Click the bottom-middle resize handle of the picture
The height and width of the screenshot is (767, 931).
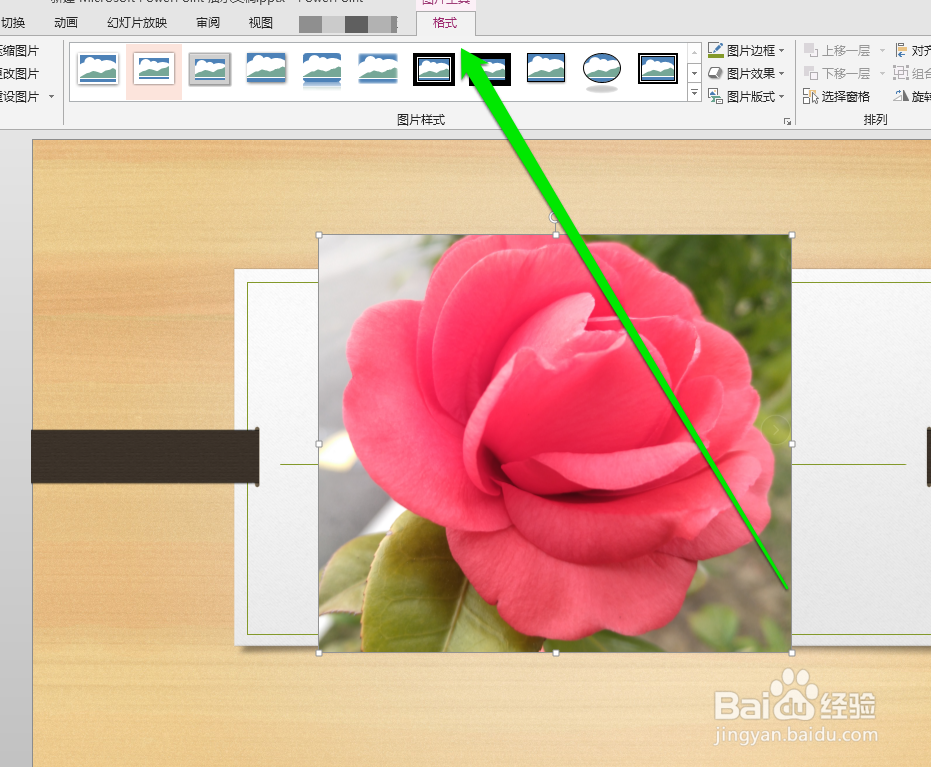coord(556,652)
